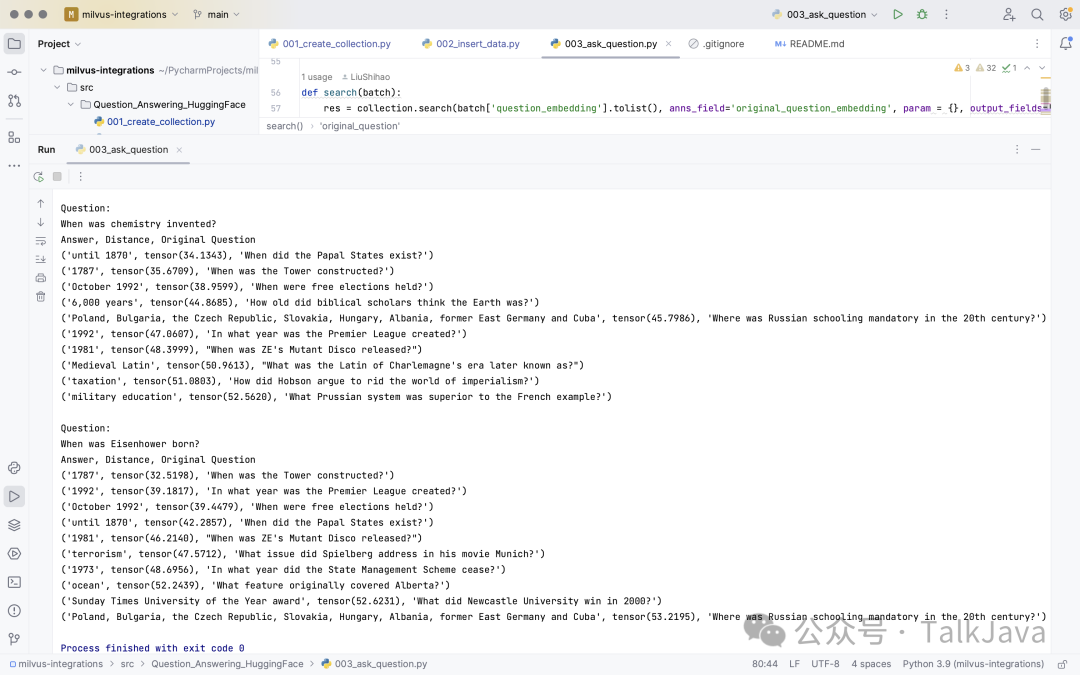Toggle scroll to end in console
This screenshot has width=1080, height=675.
(41, 259)
